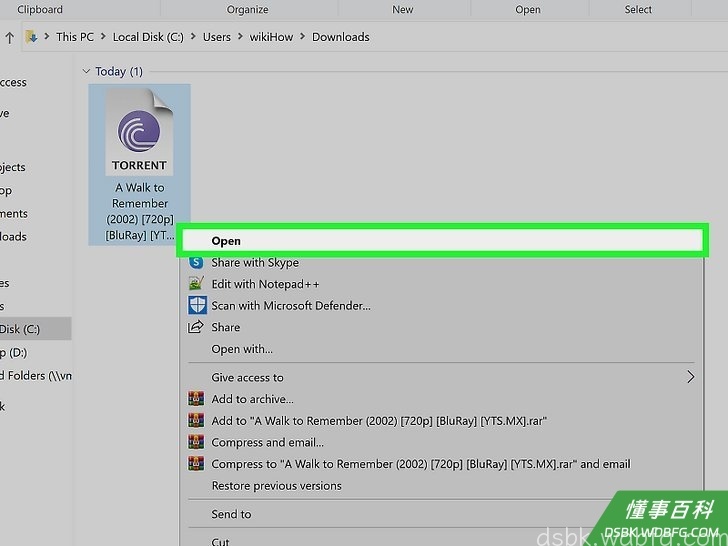Open the Send to submenu
The height and width of the screenshot is (546, 728).
coord(231,514)
